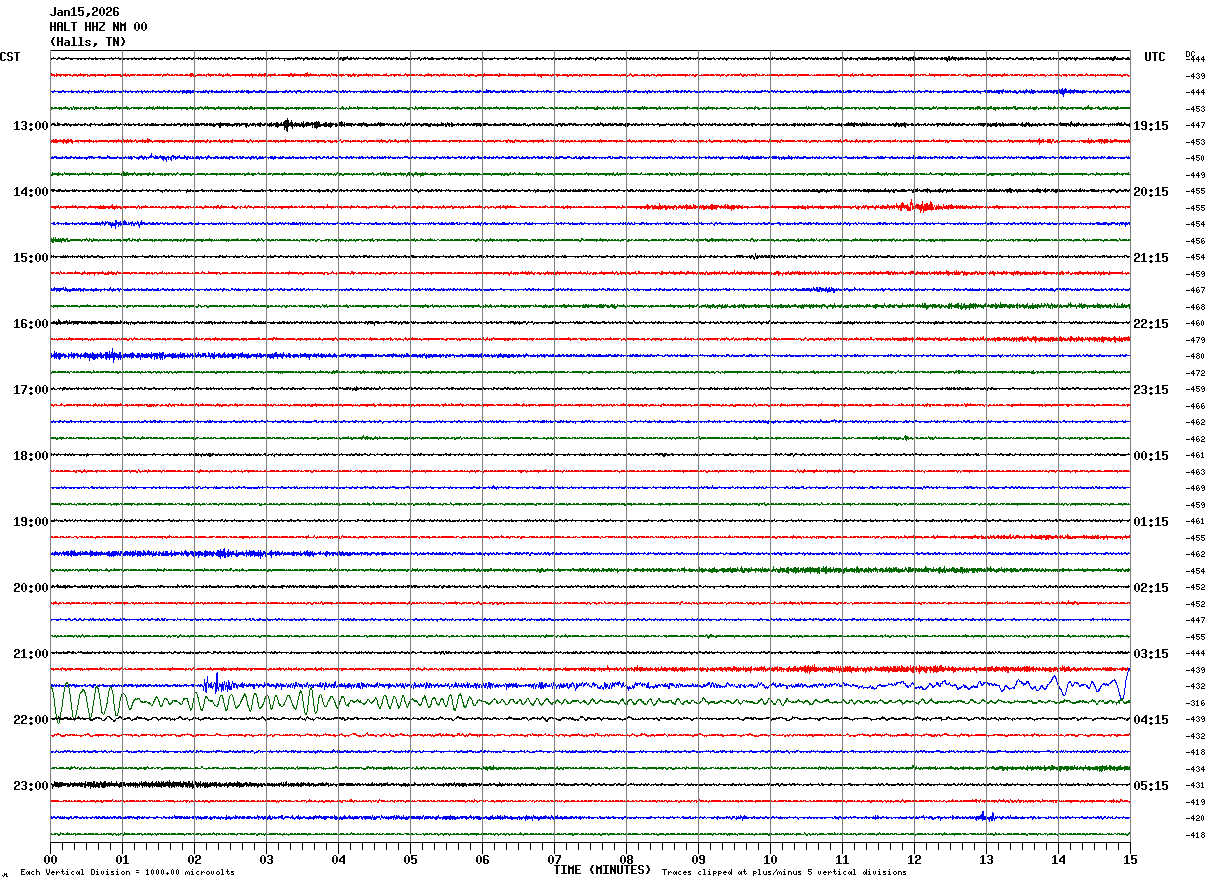Click the CST timezone header
Image resolution: width=1210 pixels, height=886 pixels.
[x=10, y=57]
